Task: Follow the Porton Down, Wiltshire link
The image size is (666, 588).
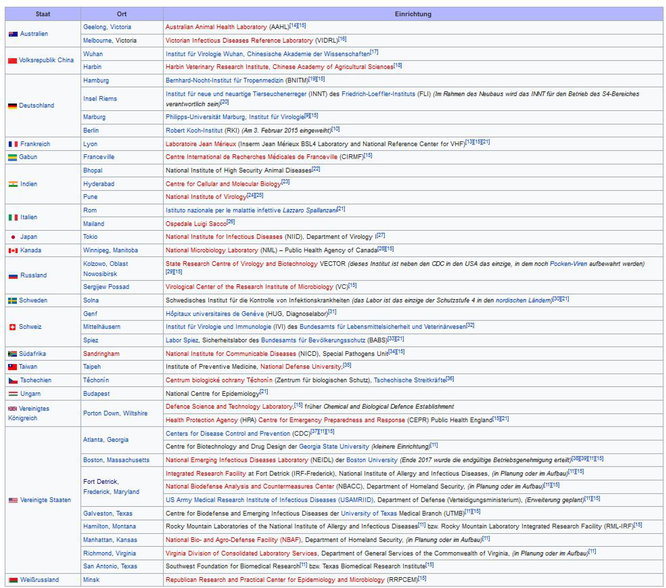Action: coord(116,414)
